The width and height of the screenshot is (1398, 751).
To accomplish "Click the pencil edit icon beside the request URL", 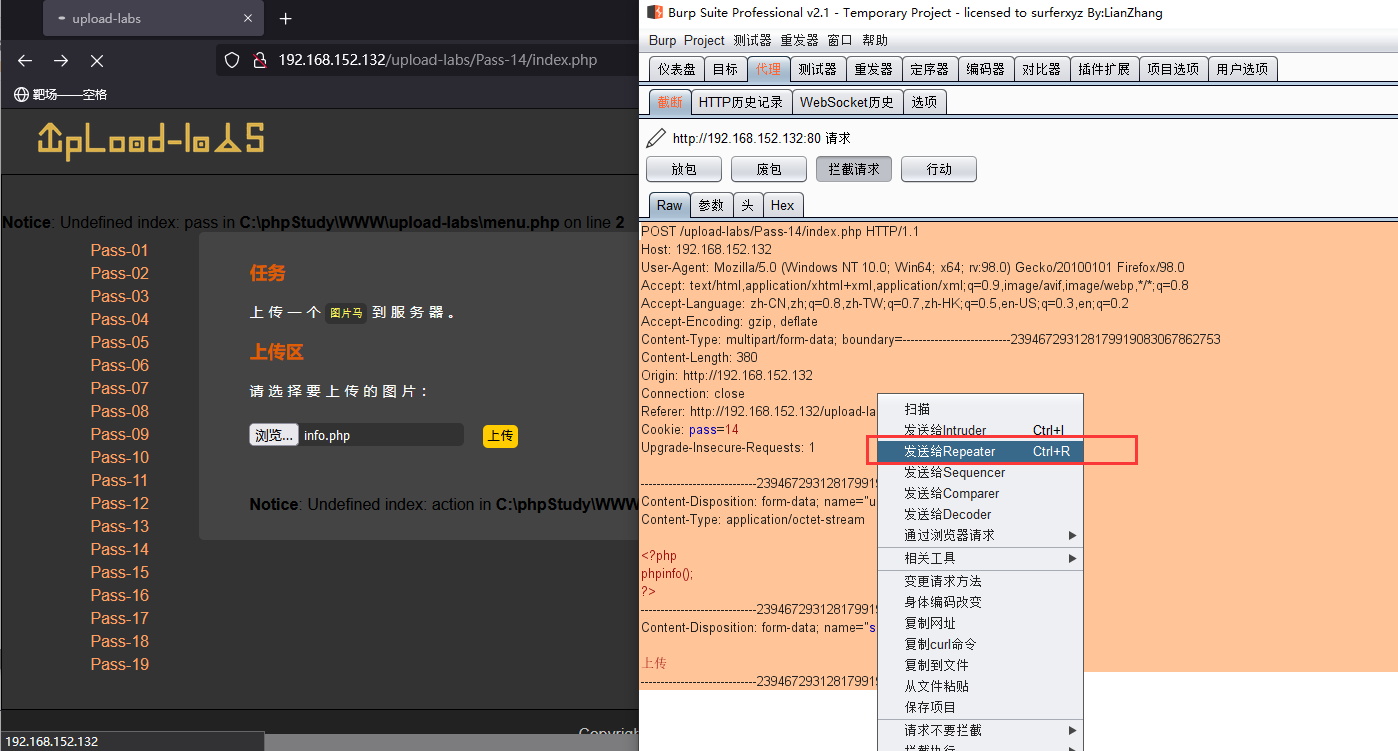I will coord(654,138).
